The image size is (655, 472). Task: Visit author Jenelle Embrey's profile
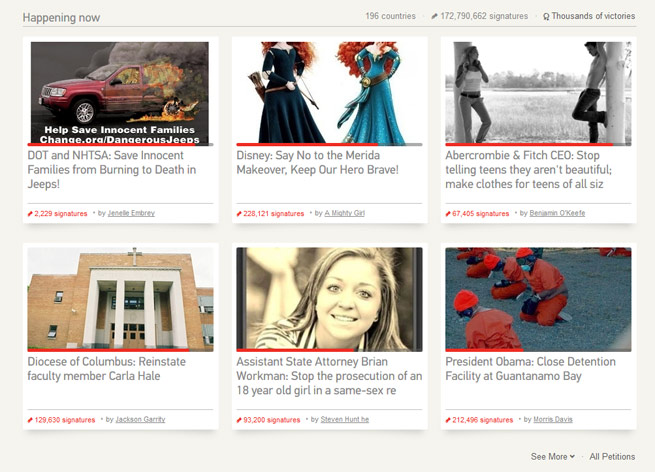click(131, 213)
